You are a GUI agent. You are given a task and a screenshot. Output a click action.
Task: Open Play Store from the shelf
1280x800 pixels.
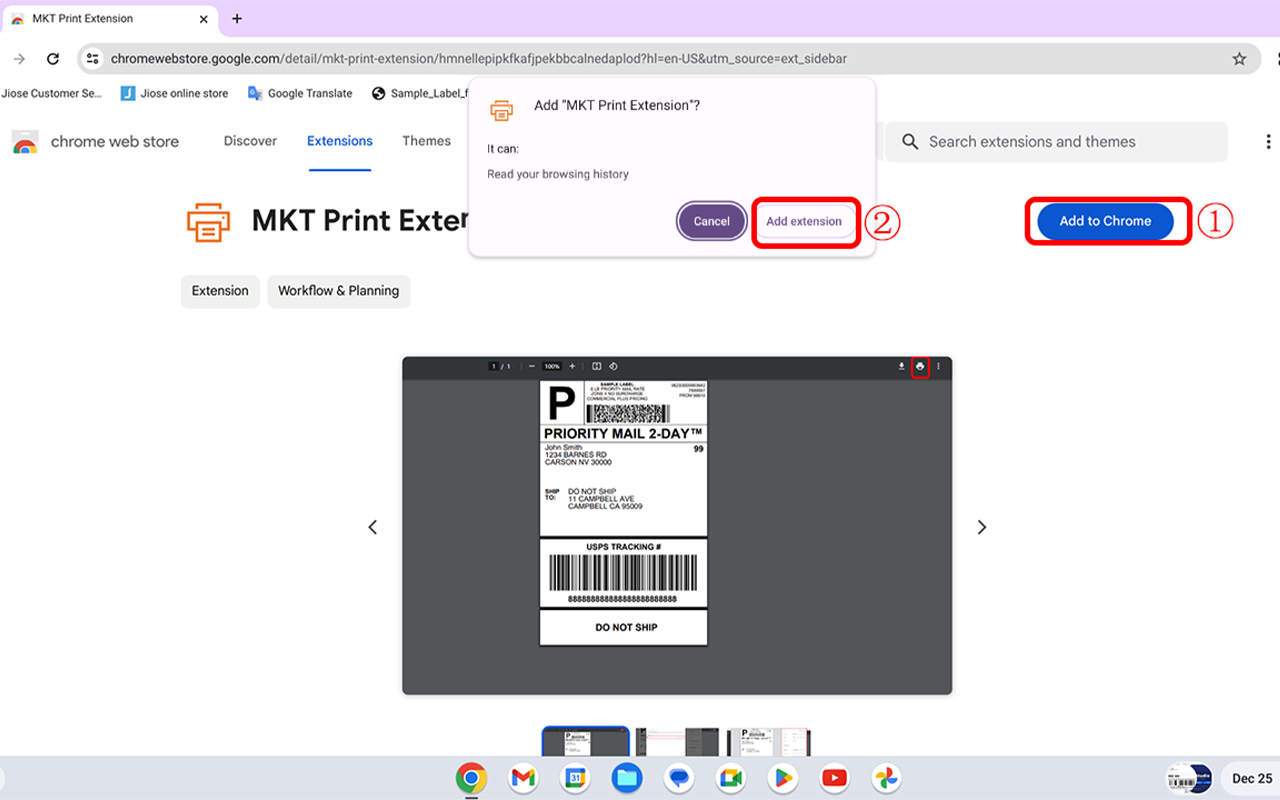click(783, 778)
